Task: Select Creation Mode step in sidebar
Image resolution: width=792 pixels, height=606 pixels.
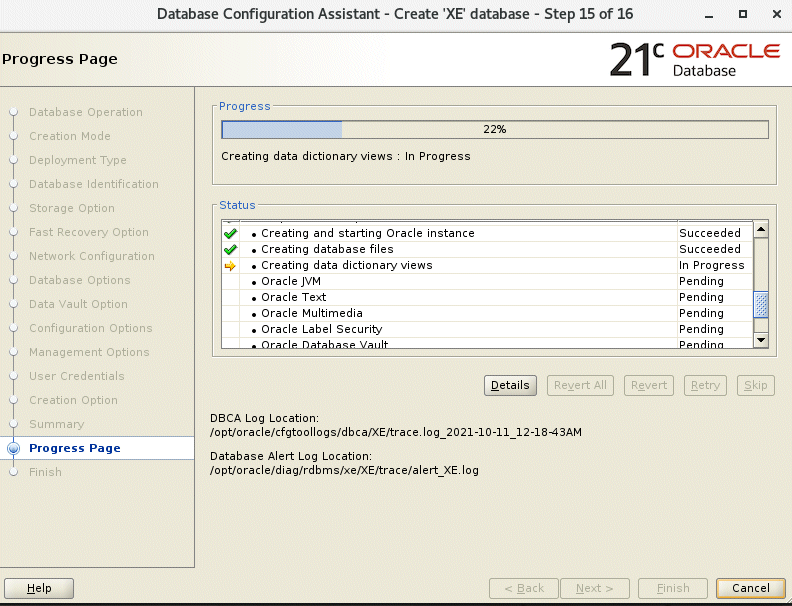Action: tap(70, 136)
